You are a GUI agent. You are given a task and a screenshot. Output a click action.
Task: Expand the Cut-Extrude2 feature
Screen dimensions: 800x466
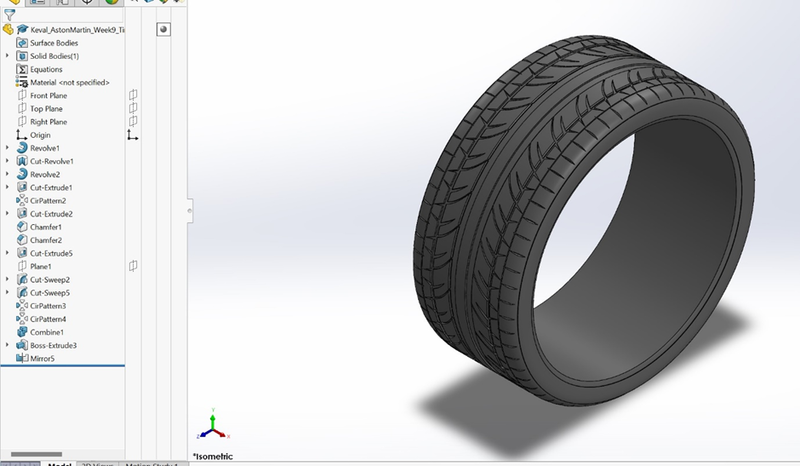coord(7,213)
